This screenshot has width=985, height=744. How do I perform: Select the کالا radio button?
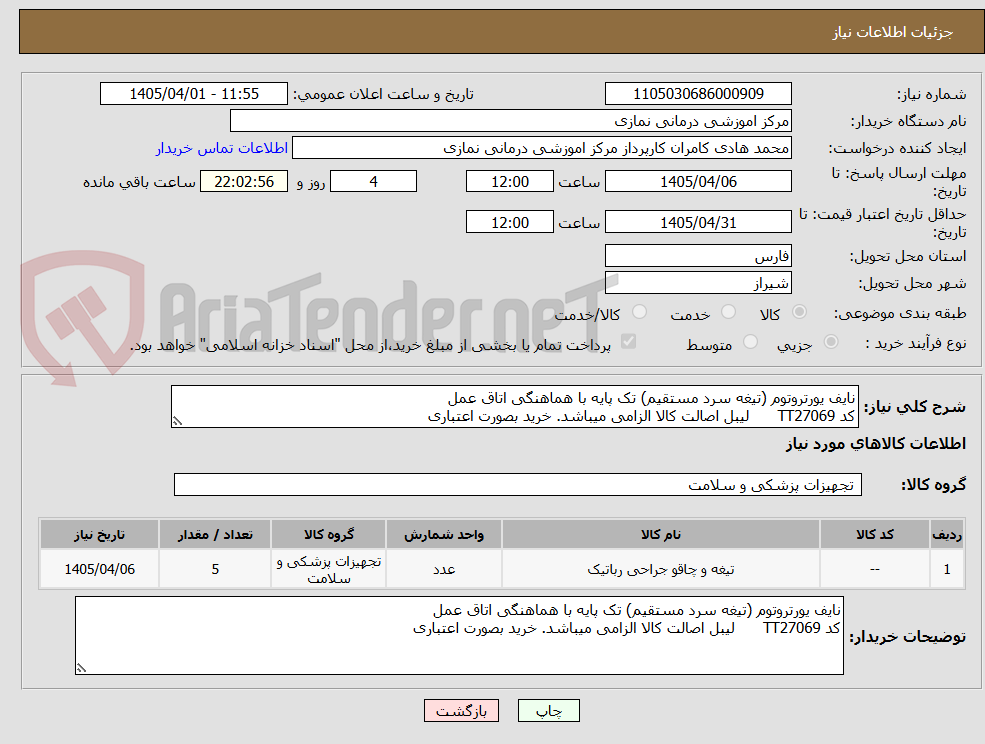pyautogui.click(x=800, y=312)
